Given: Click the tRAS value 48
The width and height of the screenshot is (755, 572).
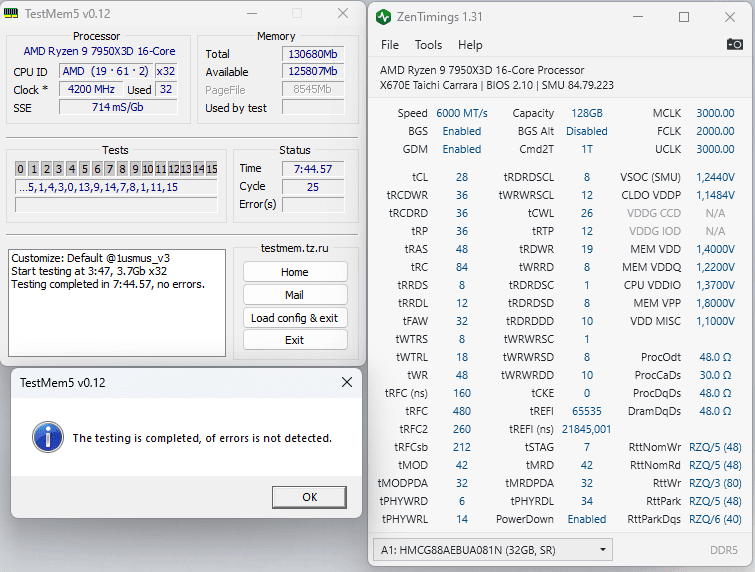Looking at the screenshot, I should [462, 249].
